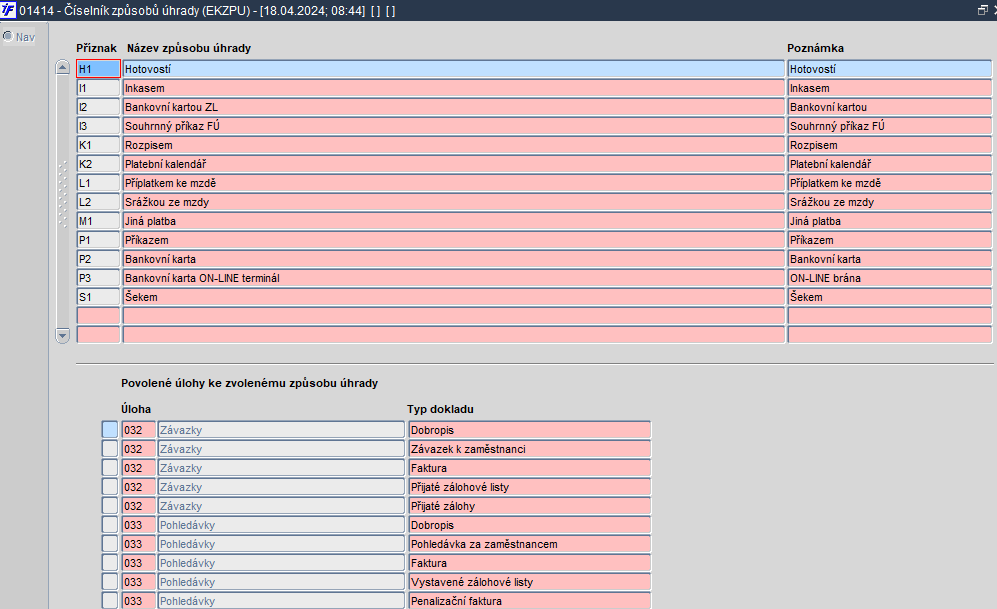Viewport: 997px width, 609px height.
Task: Select the 'Bankovní karta' name field
Action: (453, 259)
